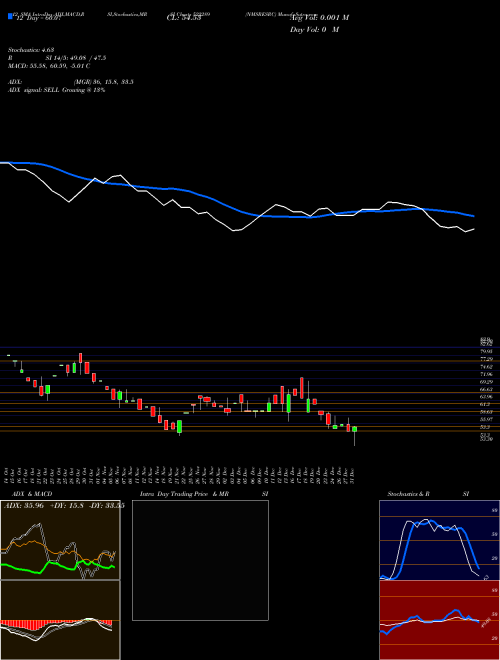Click the '-DY: 33.55' value in ADX panel
Image resolution: width=500 pixels, height=660 pixels.
coord(106,506)
